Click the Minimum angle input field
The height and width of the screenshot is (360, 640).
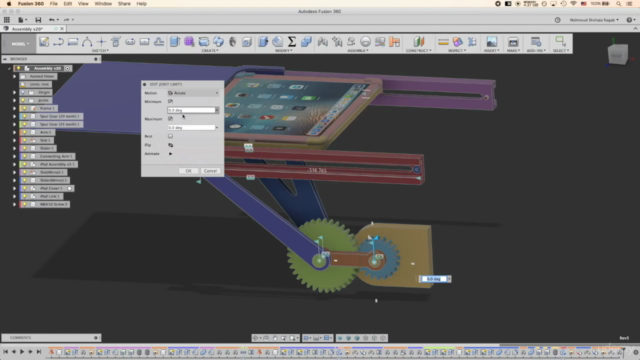point(191,110)
